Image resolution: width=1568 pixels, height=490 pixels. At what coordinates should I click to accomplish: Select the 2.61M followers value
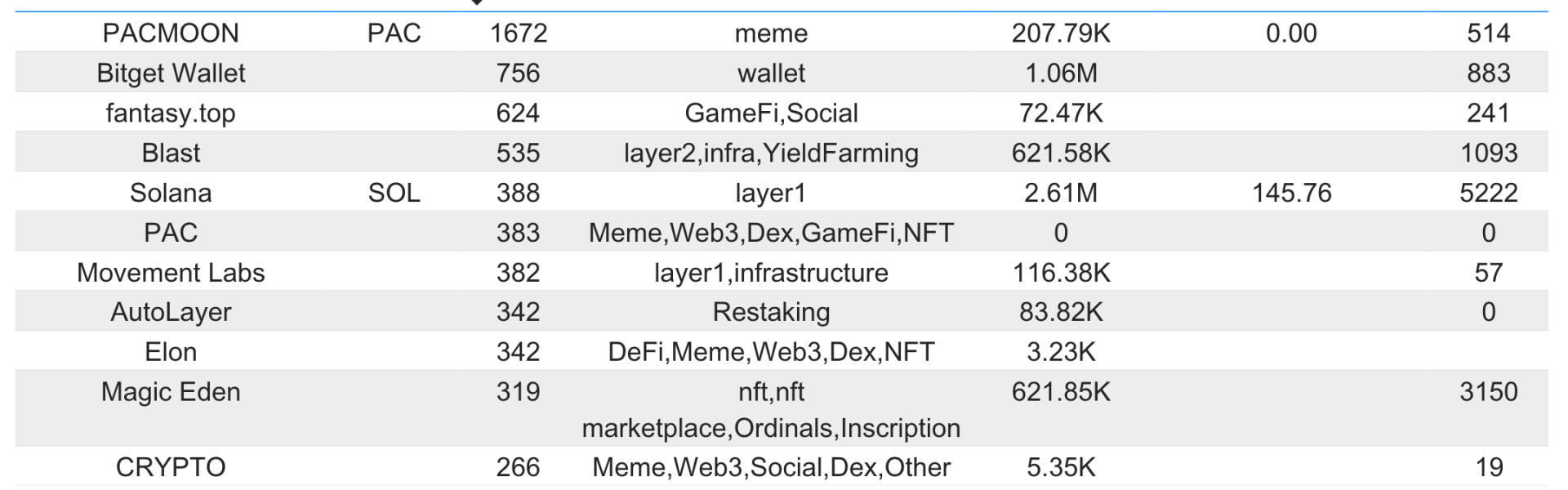click(1061, 193)
